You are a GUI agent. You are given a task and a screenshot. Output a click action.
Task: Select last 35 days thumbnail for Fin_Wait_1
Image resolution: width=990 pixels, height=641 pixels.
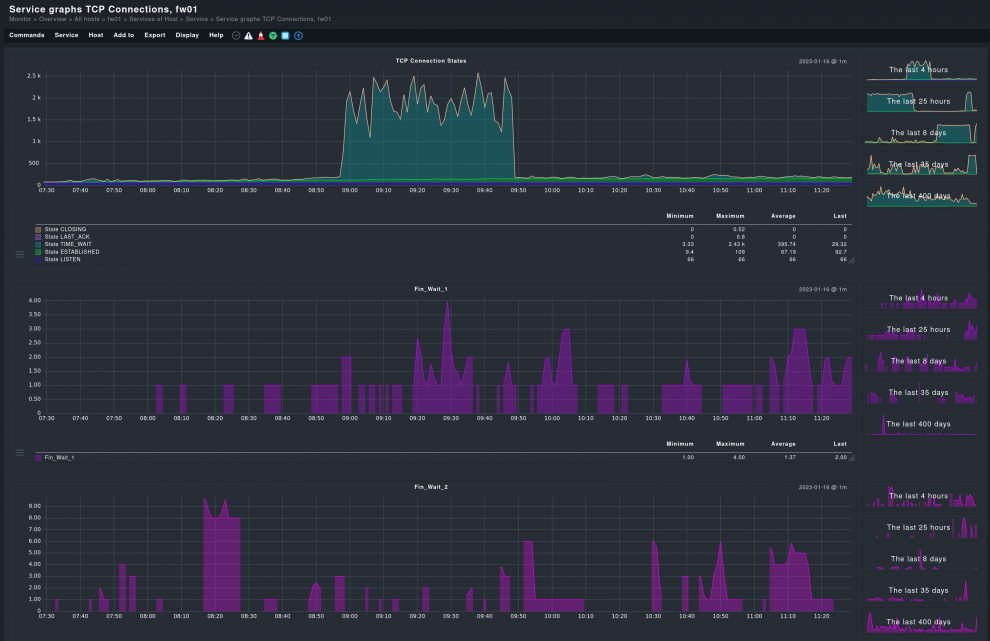click(x=921, y=393)
